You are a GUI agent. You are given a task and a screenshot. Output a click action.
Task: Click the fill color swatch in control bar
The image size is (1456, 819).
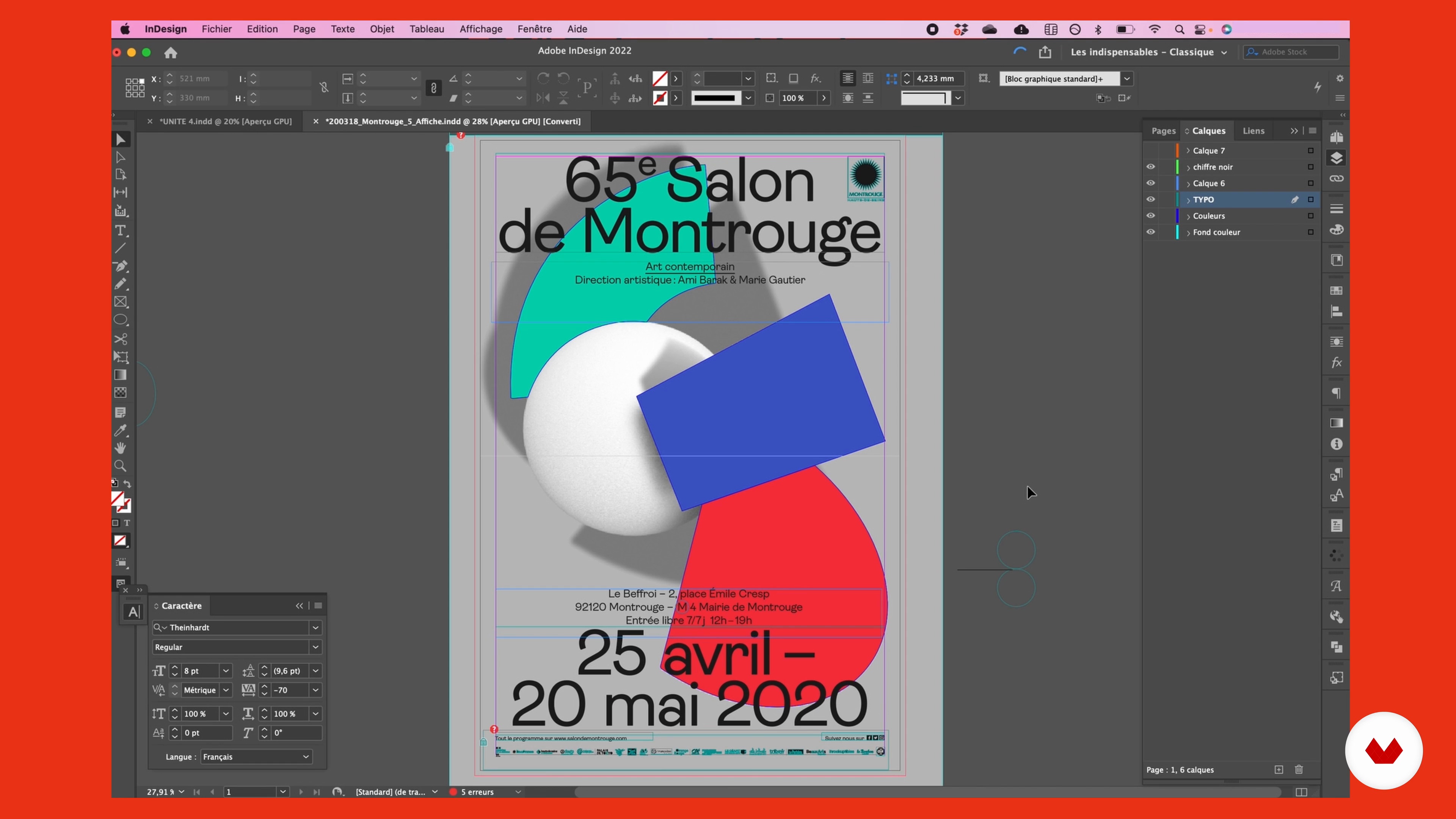tap(660, 78)
